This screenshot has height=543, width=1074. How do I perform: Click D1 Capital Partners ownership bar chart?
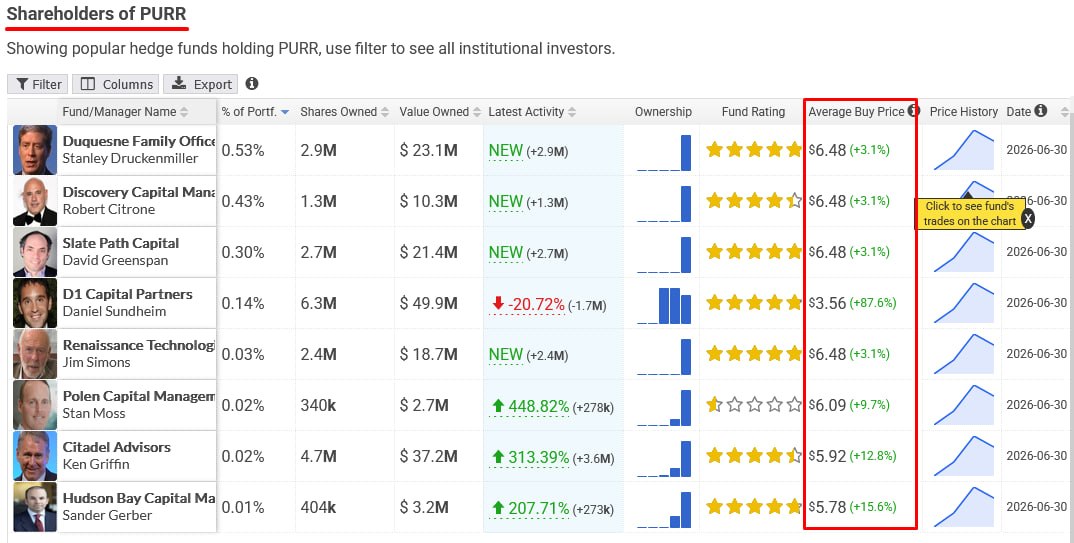[664, 303]
